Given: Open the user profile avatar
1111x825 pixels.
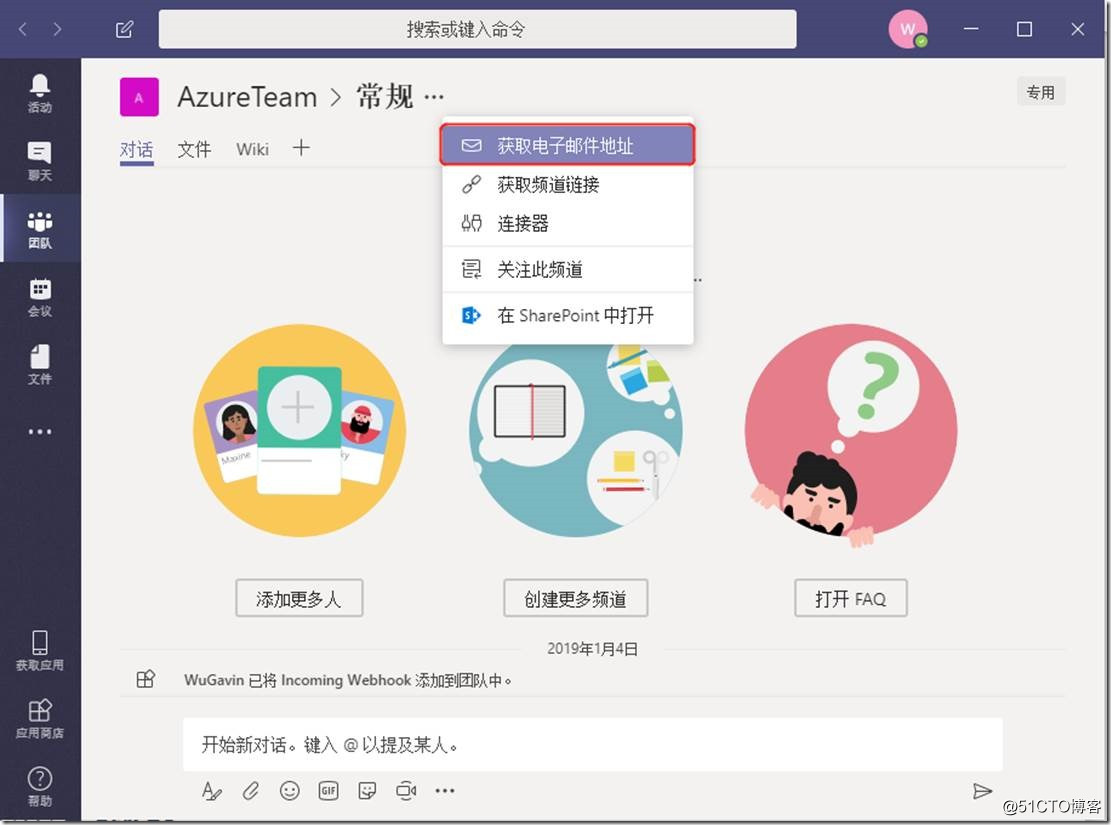Looking at the screenshot, I should 908,29.
